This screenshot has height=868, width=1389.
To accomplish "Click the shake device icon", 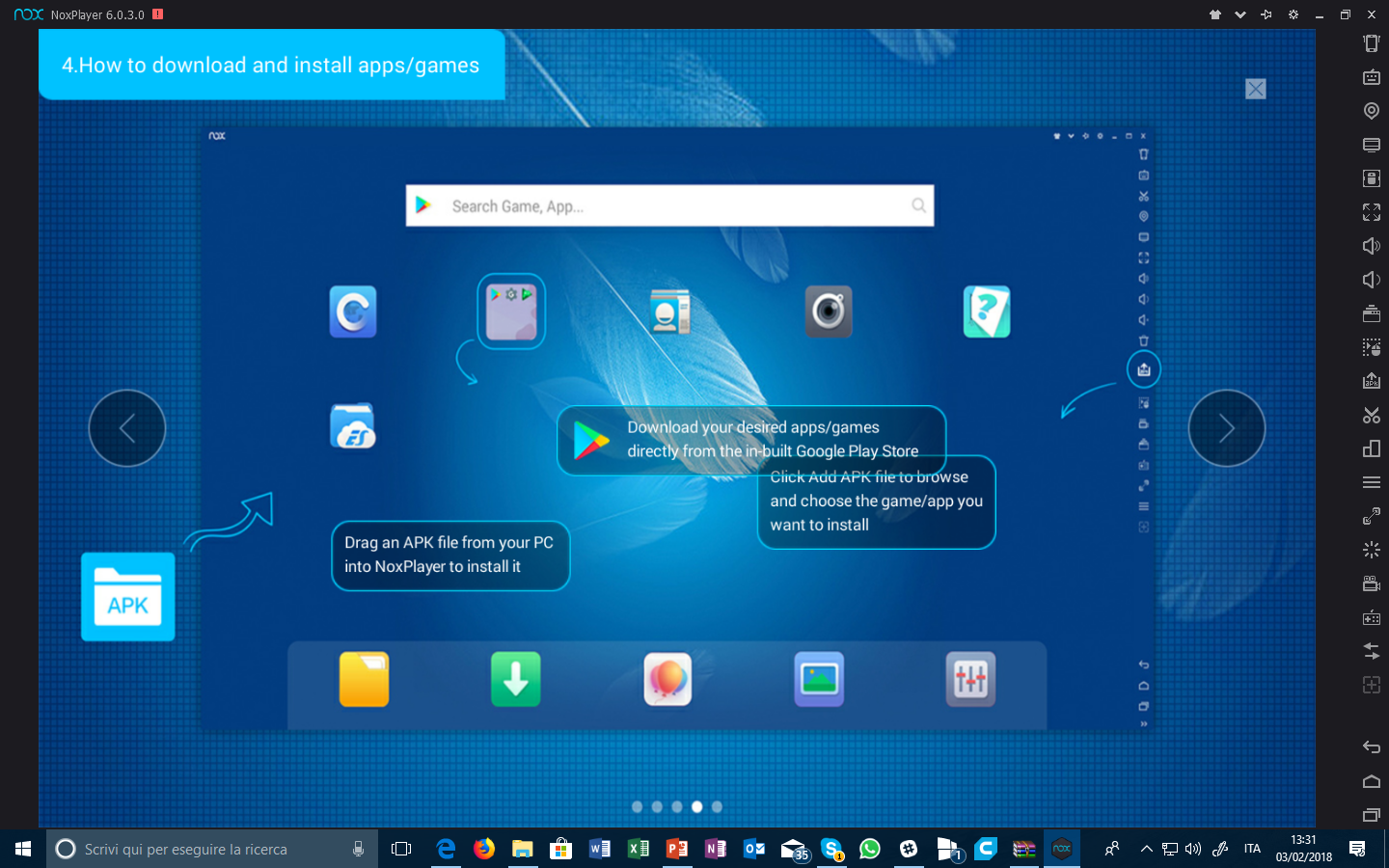I will pyautogui.click(x=1371, y=43).
